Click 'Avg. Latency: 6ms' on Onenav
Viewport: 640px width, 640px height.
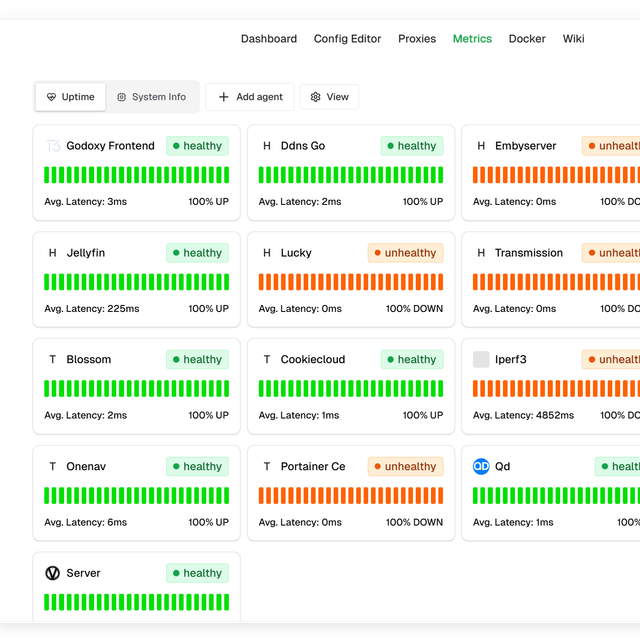pos(86,522)
